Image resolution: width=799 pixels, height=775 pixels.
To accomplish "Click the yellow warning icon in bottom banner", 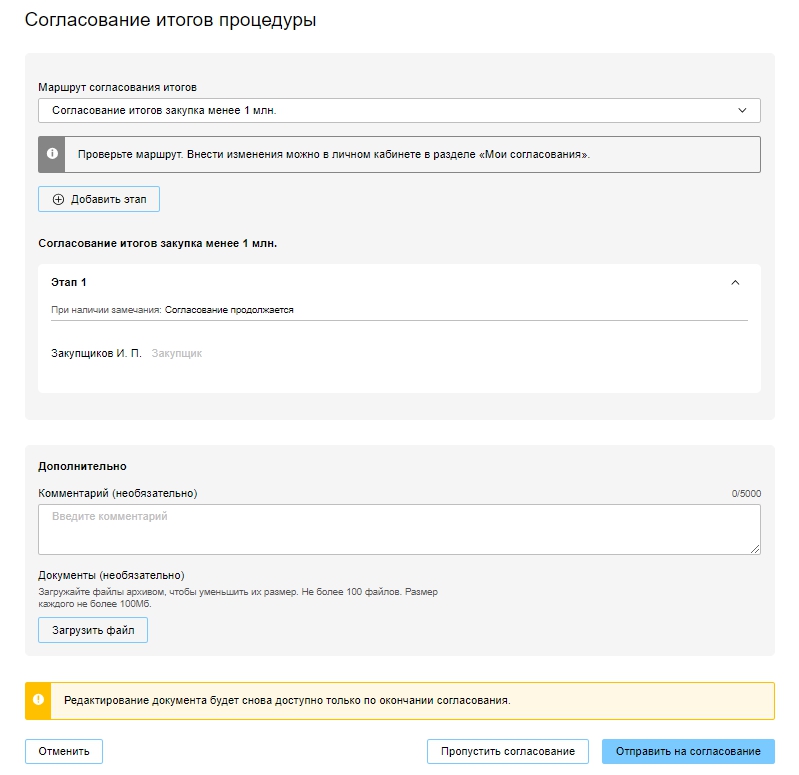I will pos(38,700).
